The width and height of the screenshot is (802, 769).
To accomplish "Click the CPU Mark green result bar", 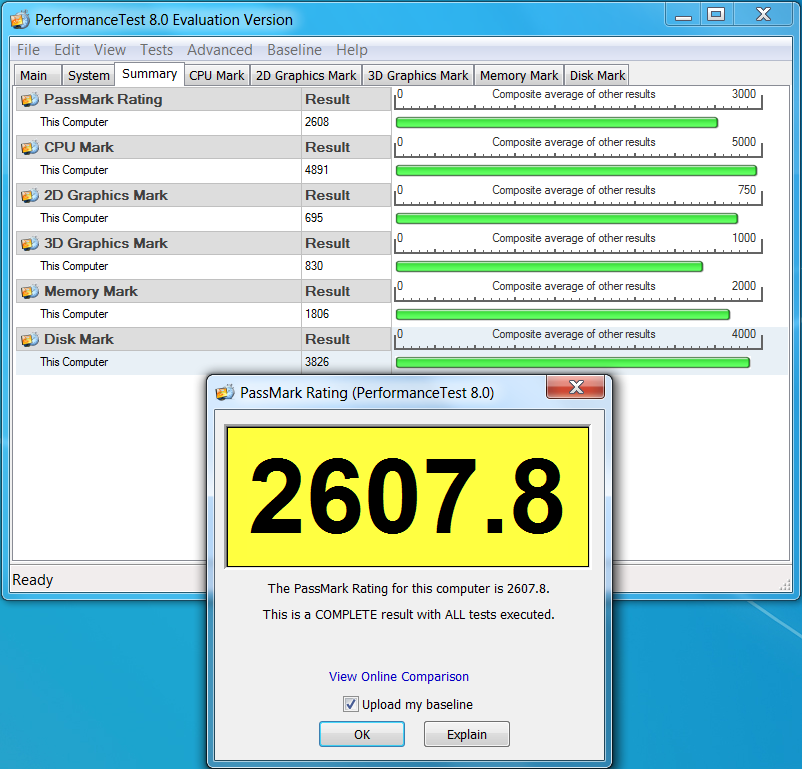I will click(576, 171).
